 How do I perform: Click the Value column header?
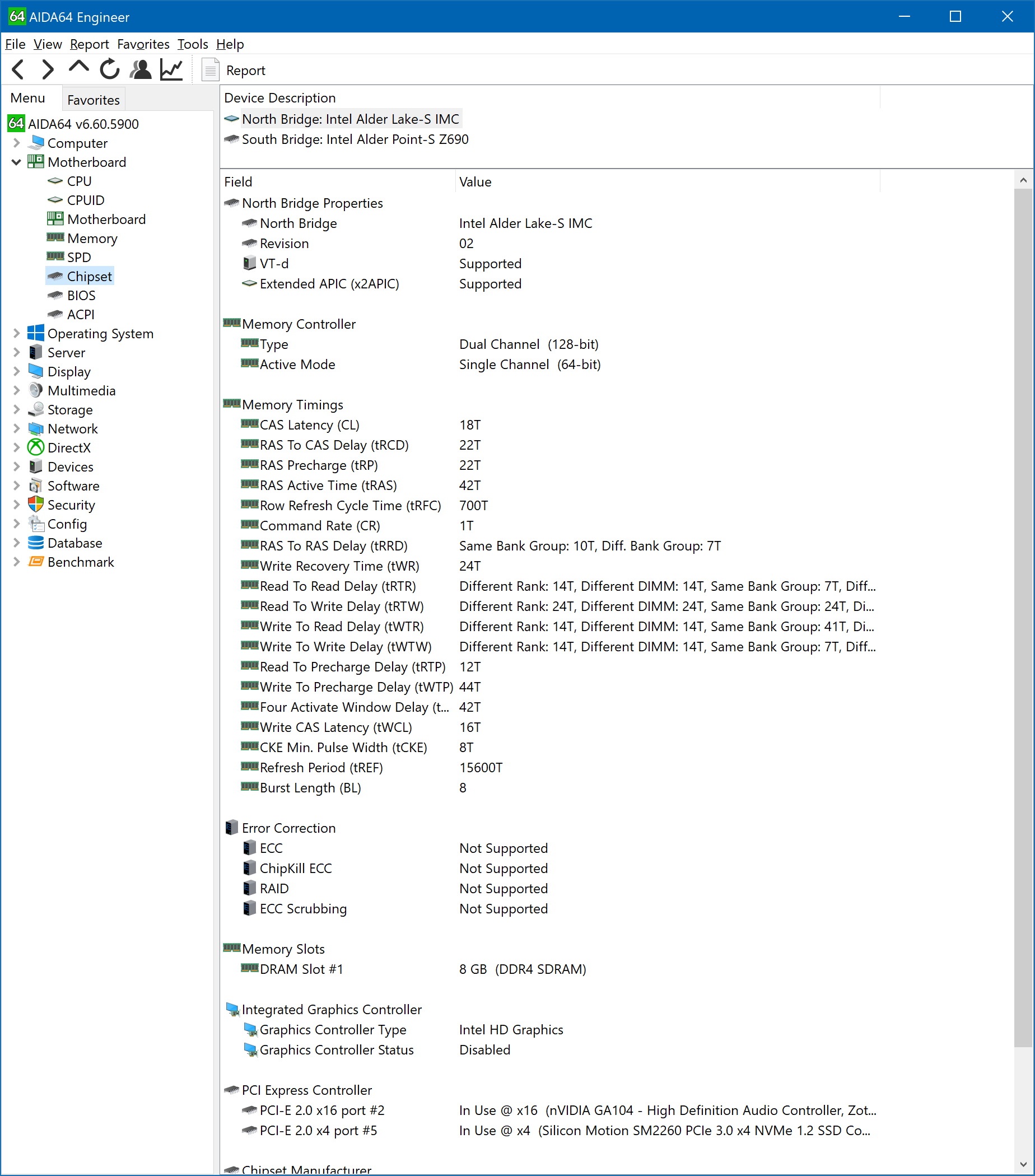click(x=475, y=182)
